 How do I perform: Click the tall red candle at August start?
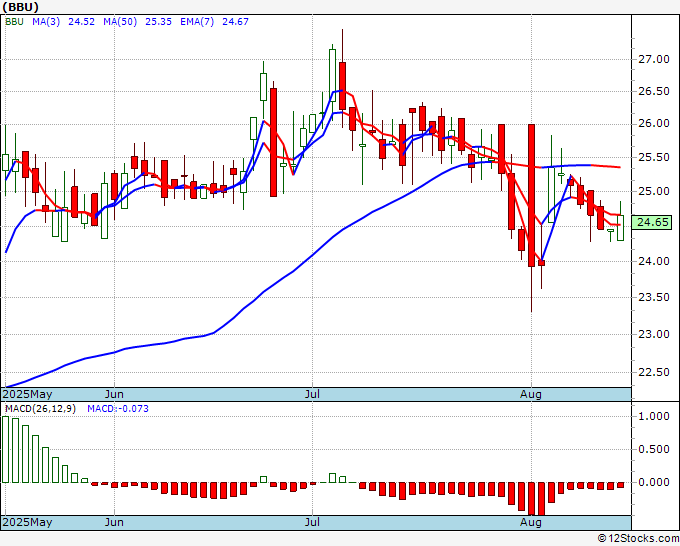pyautogui.click(x=531, y=196)
